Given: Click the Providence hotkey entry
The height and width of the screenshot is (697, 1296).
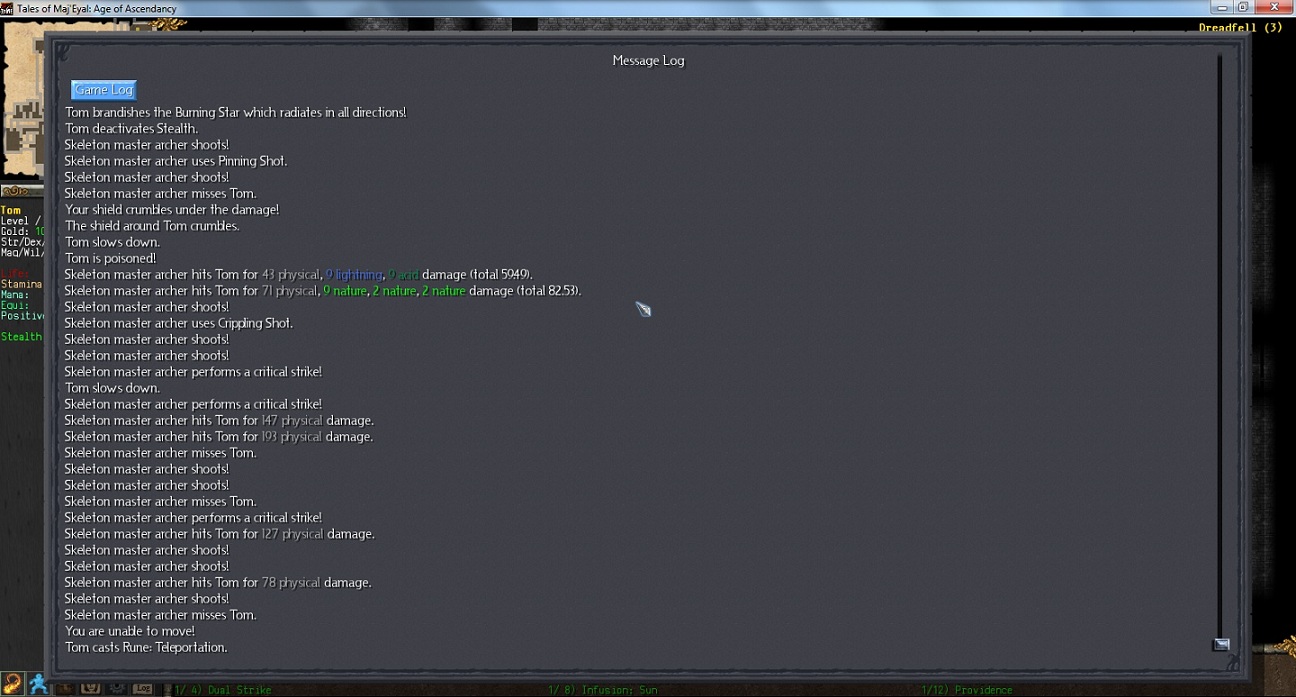Looking at the screenshot, I should pos(968,690).
